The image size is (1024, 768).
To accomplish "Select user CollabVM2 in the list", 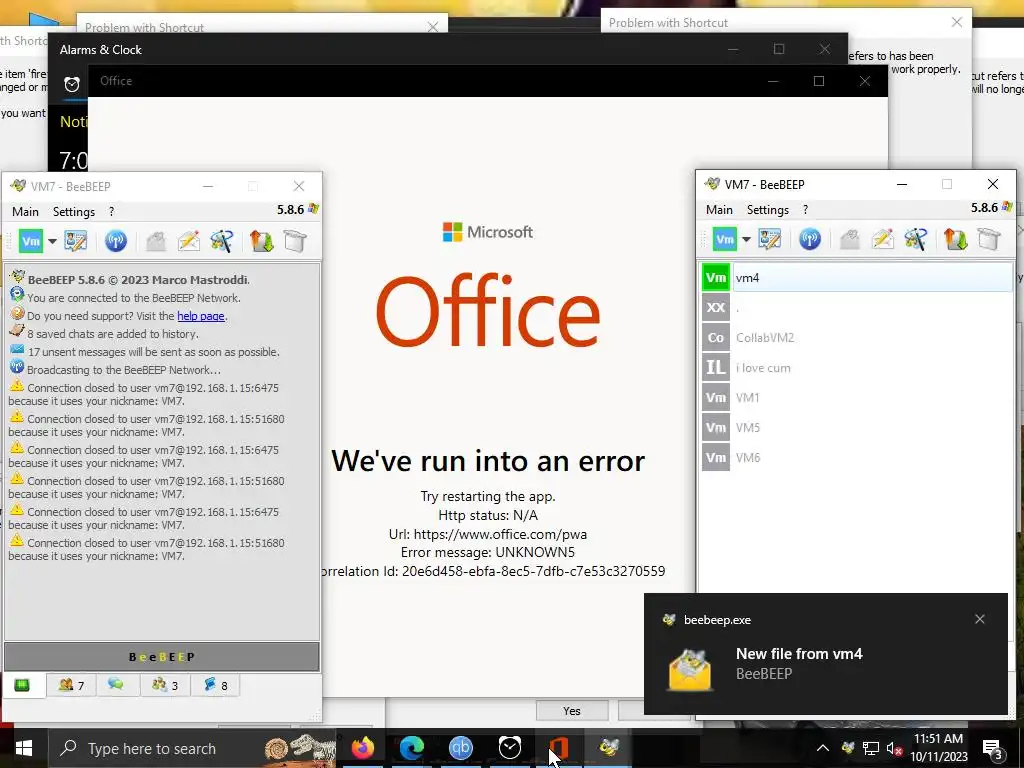I will point(857,338).
